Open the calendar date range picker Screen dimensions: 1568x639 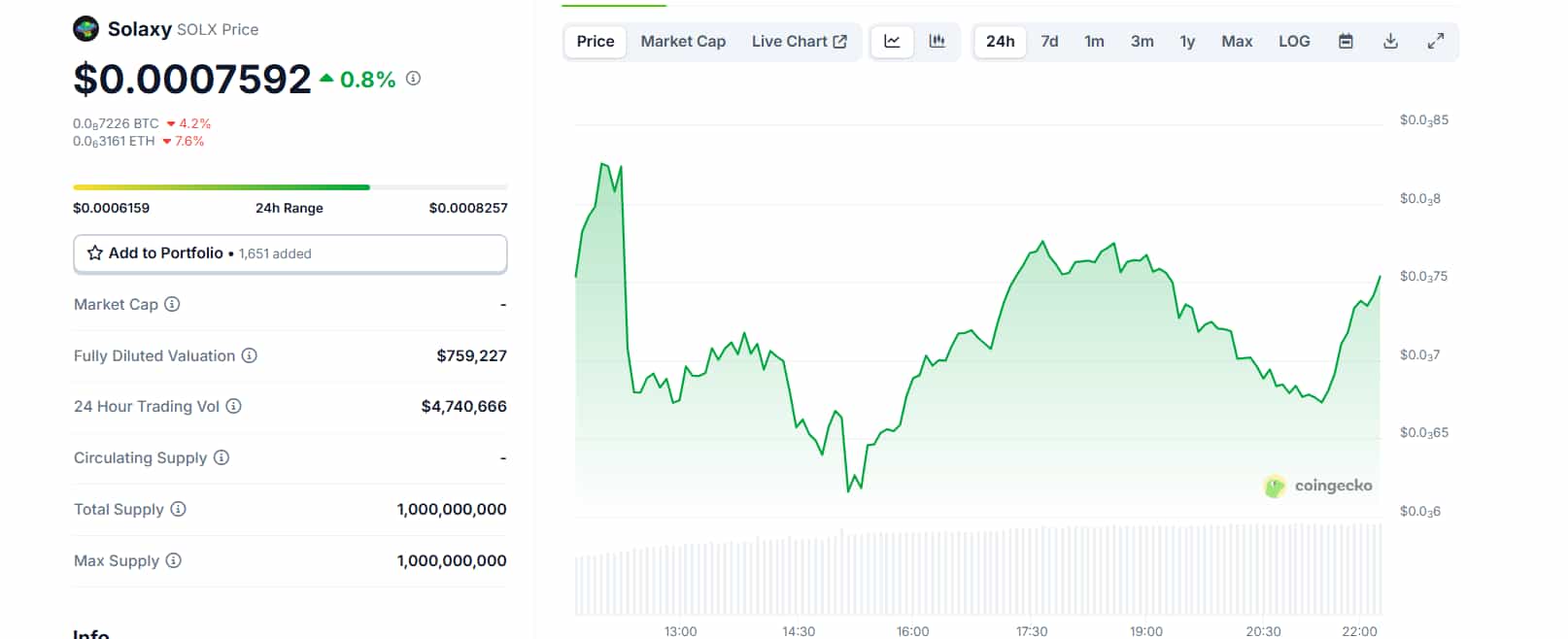pyautogui.click(x=1346, y=41)
